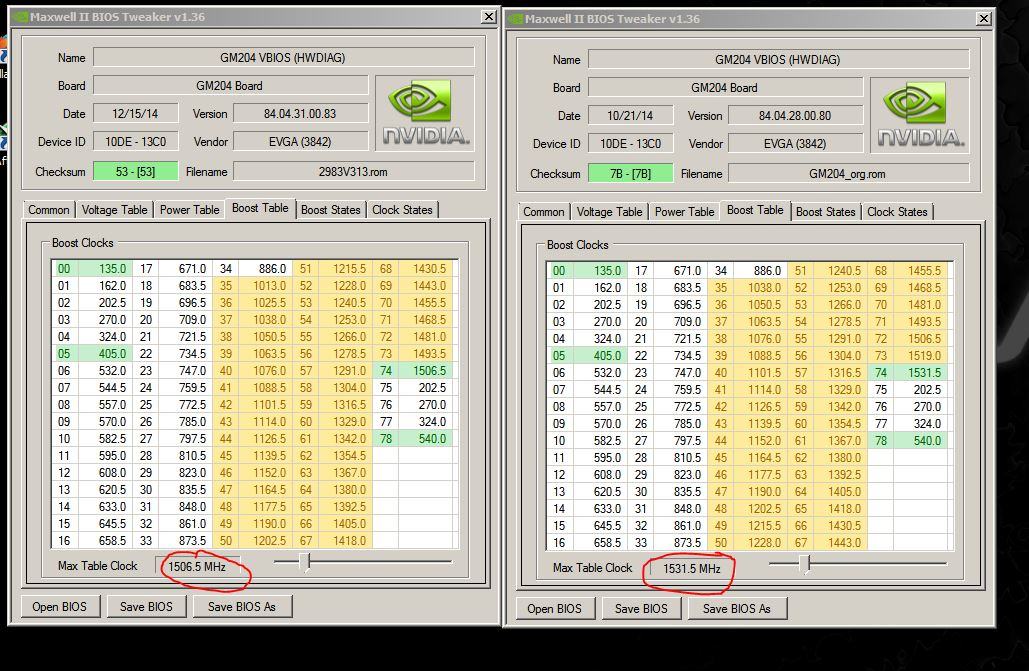This screenshot has width=1029, height=671.
Task: Click the title bar icon of right Tweaker window
Action: tap(516, 18)
